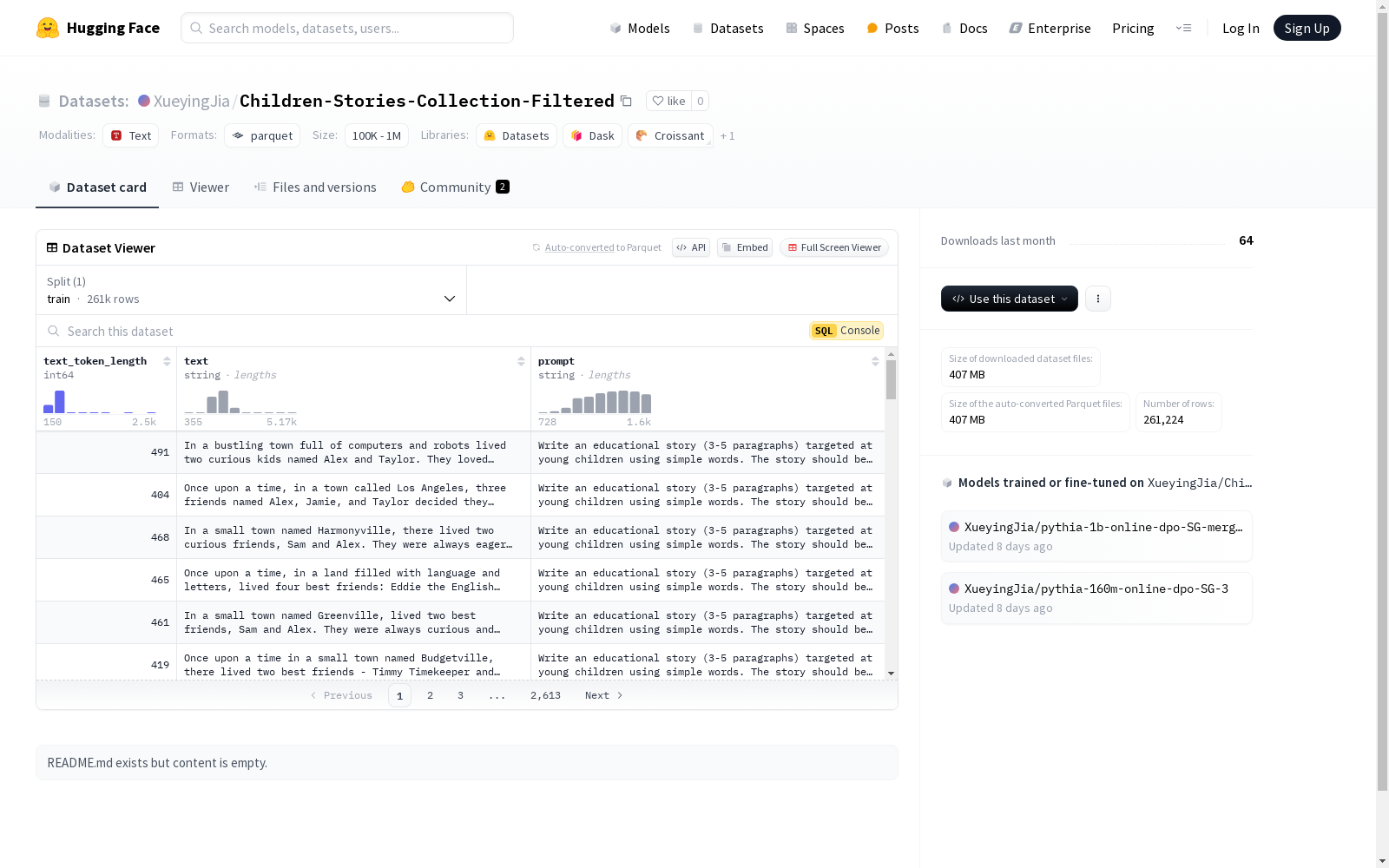This screenshot has width=1389, height=868.
Task: Click the Auto-converted link
Action: tap(579, 247)
